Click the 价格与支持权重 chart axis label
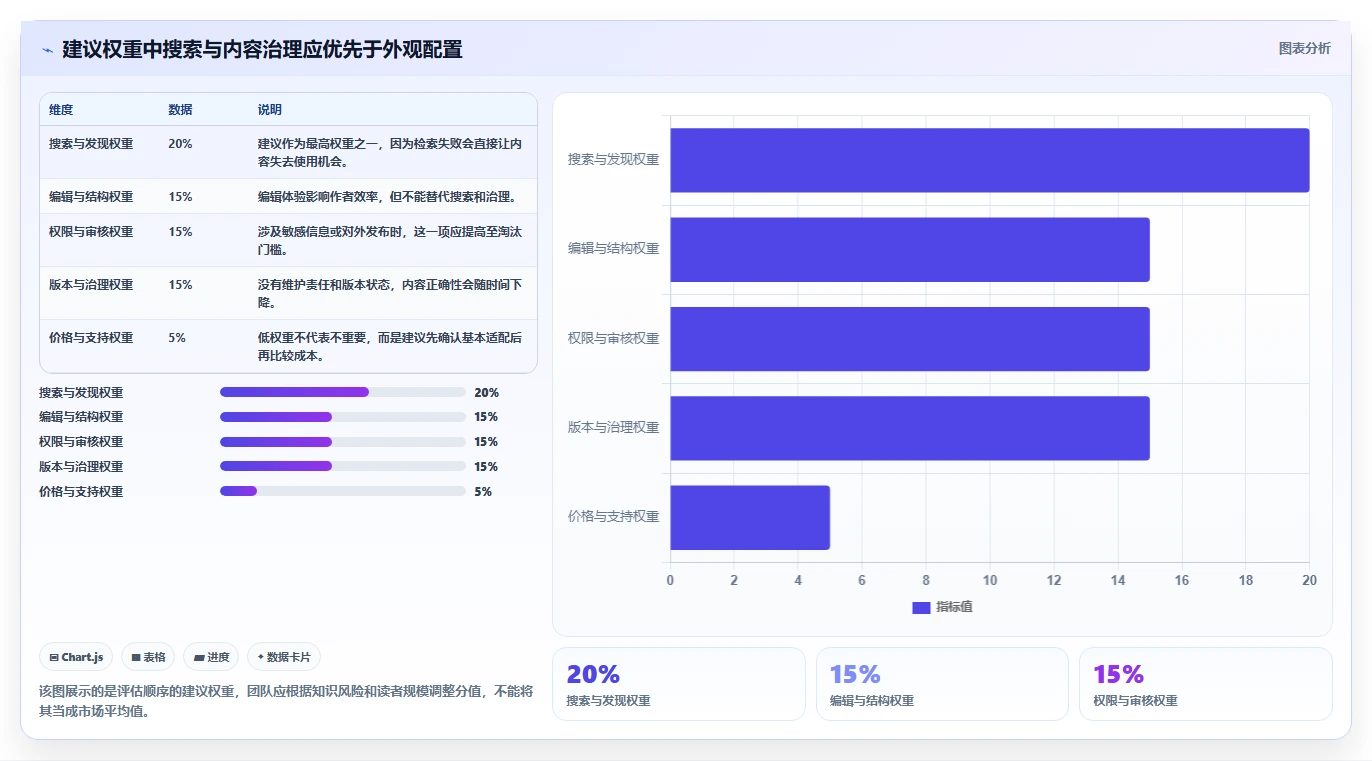Screen dimensions: 1372x761 613,517
